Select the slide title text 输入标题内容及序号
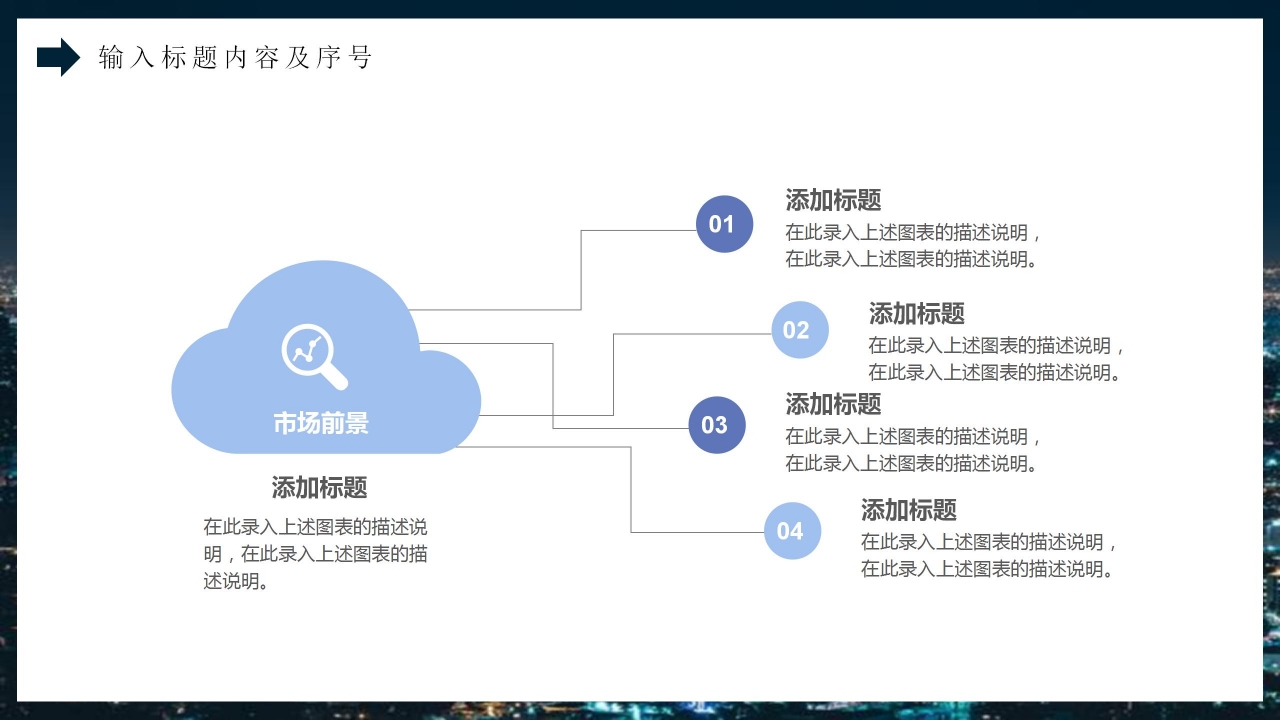Image resolution: width=1280 pixels, height=720 pixels. (x=235, y=58)
